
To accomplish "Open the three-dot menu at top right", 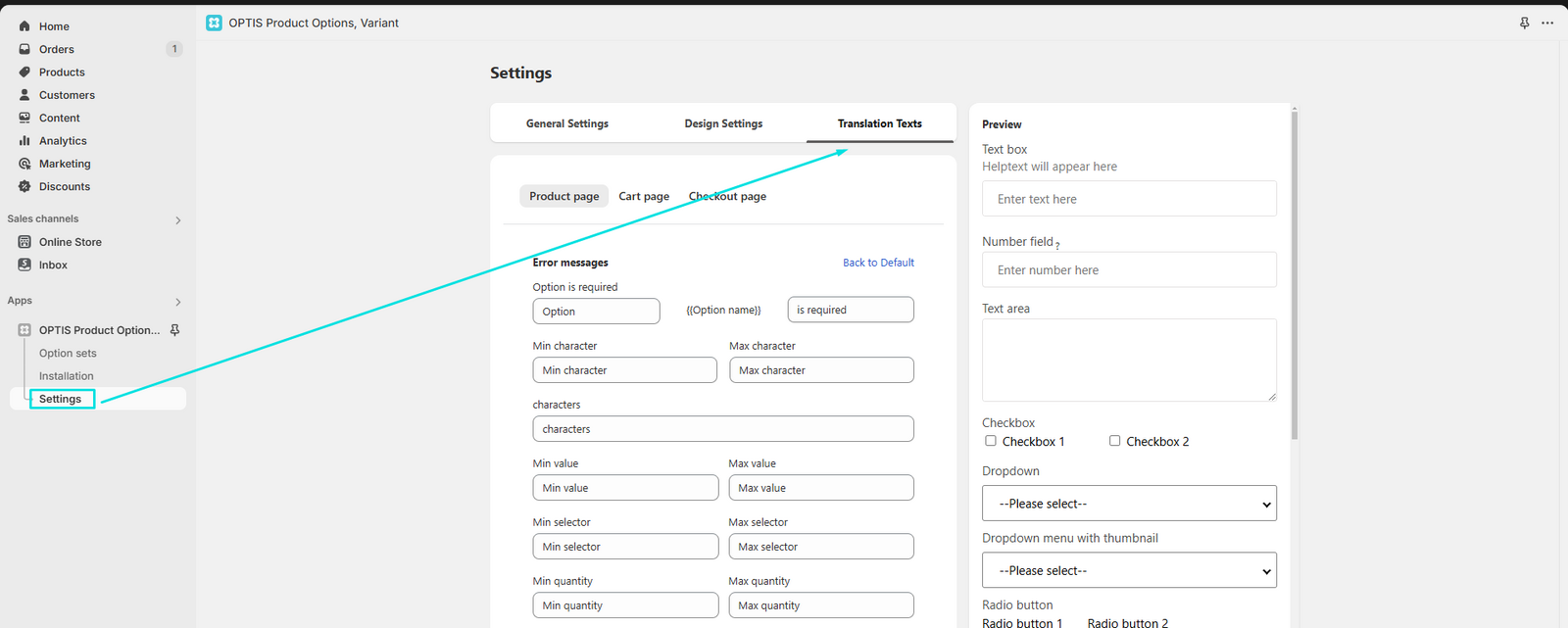I will [1547, 23].
